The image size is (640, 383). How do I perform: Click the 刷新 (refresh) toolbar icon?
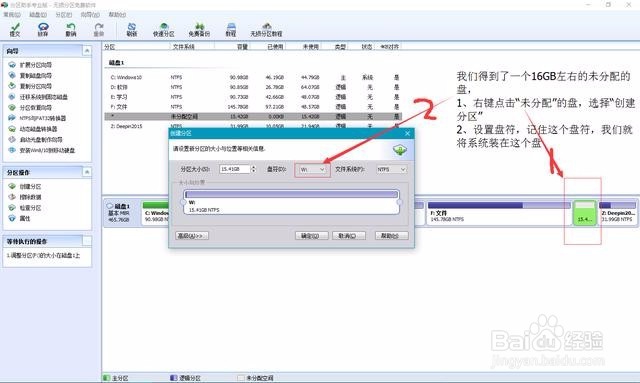(x=131, y=29)
